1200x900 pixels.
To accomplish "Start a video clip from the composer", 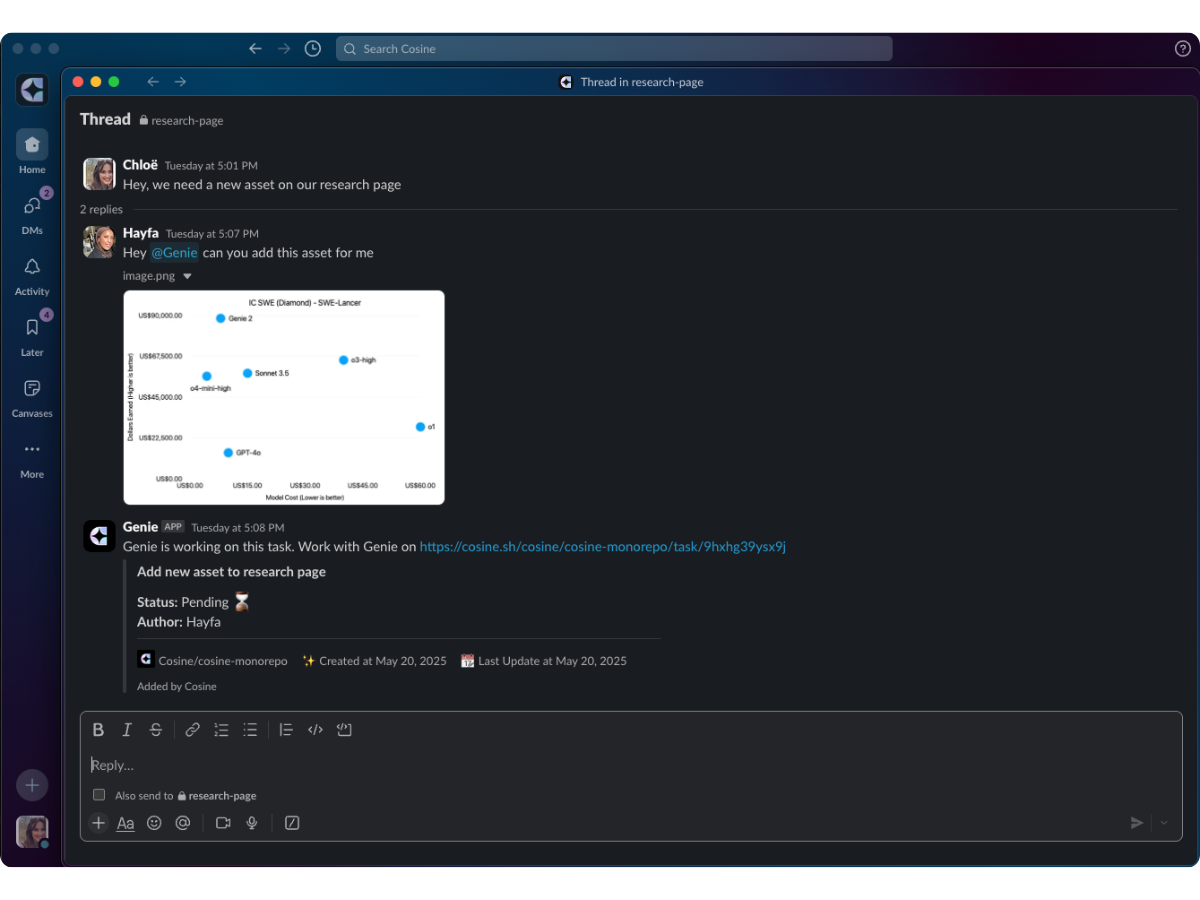I will click(223, 822).
